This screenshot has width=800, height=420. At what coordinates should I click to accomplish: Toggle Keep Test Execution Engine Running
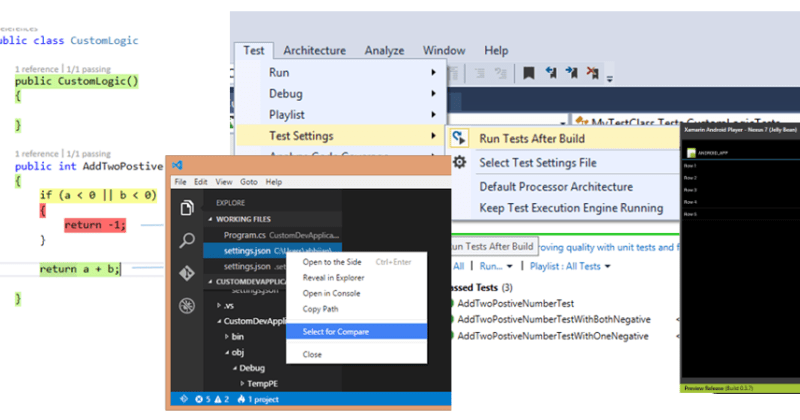[571, 208]
